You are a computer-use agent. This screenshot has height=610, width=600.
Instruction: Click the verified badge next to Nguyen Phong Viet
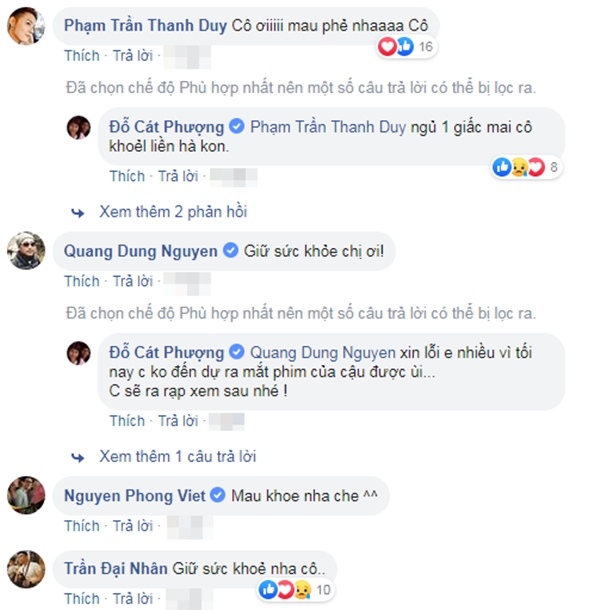click(215, 494)
